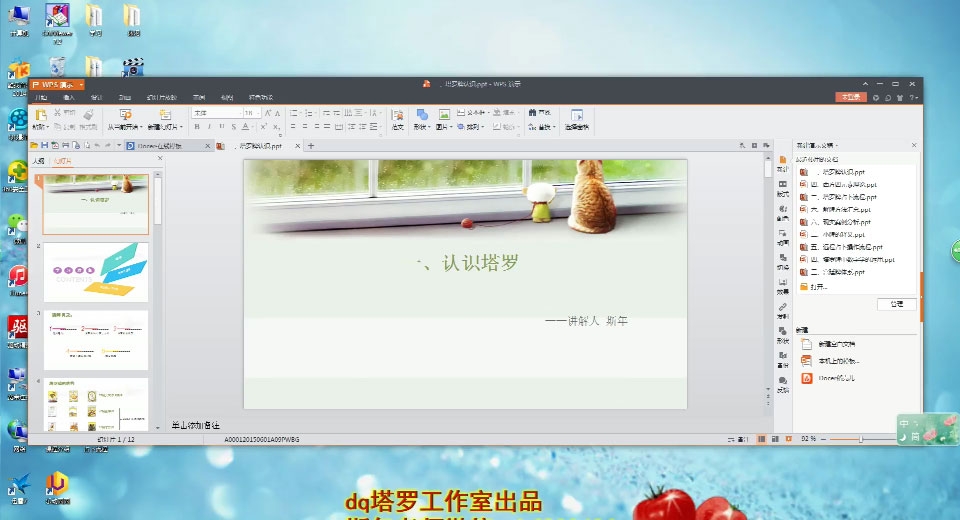Open the Slide Show (幻灯片放映) ribbon tab
Screen dimensions: 960x520
tap(162, 97)
